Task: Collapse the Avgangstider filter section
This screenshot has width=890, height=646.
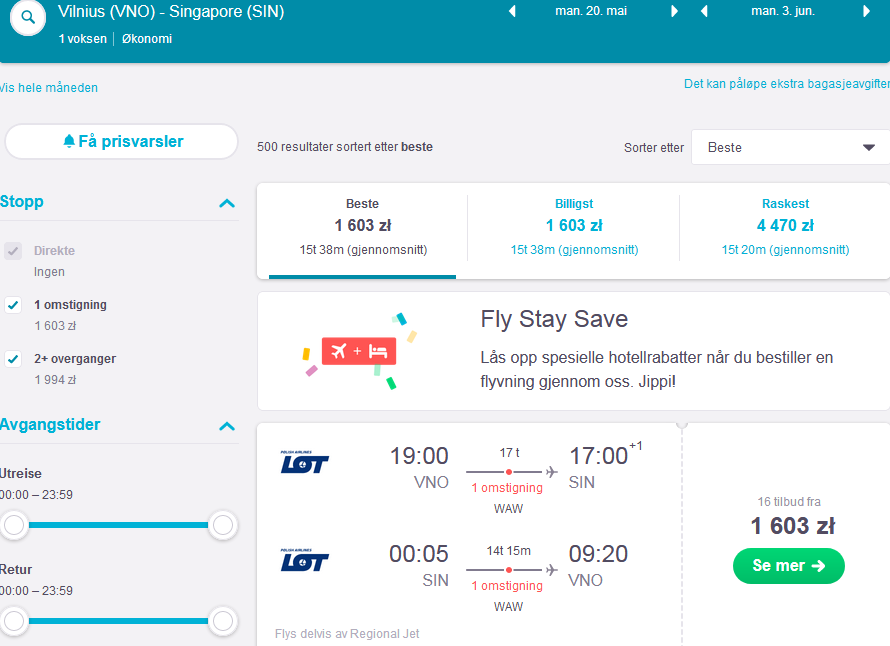Action: click(227, 426)
